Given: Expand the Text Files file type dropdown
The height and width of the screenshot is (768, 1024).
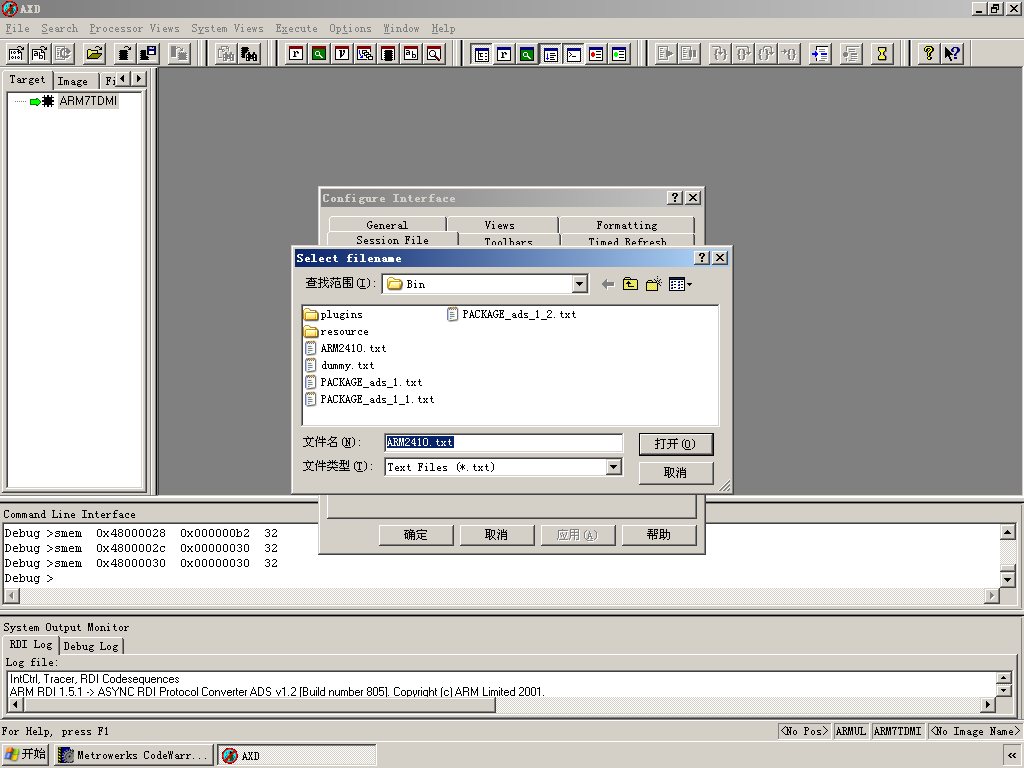Looking at the screenshot, I should 613,467.
